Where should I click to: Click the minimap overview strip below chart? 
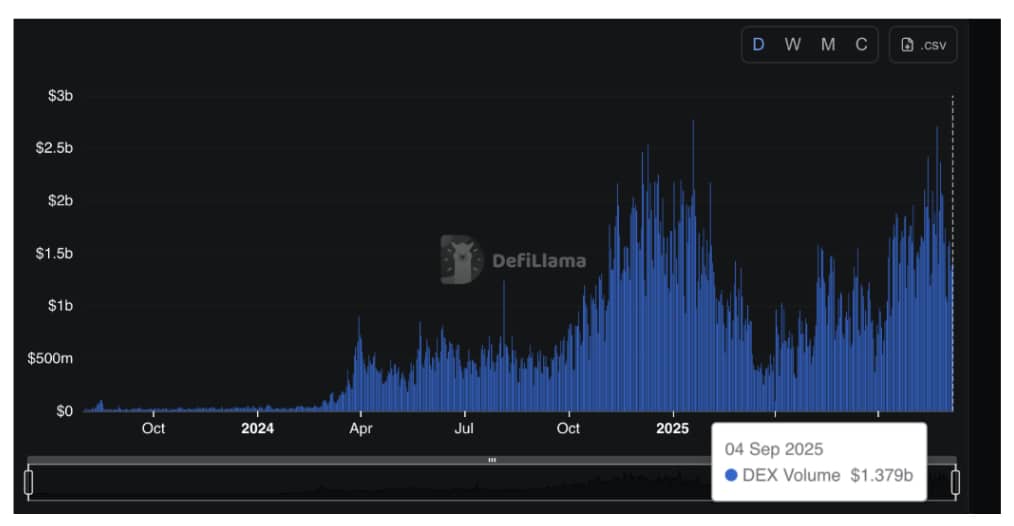point(400,484)
